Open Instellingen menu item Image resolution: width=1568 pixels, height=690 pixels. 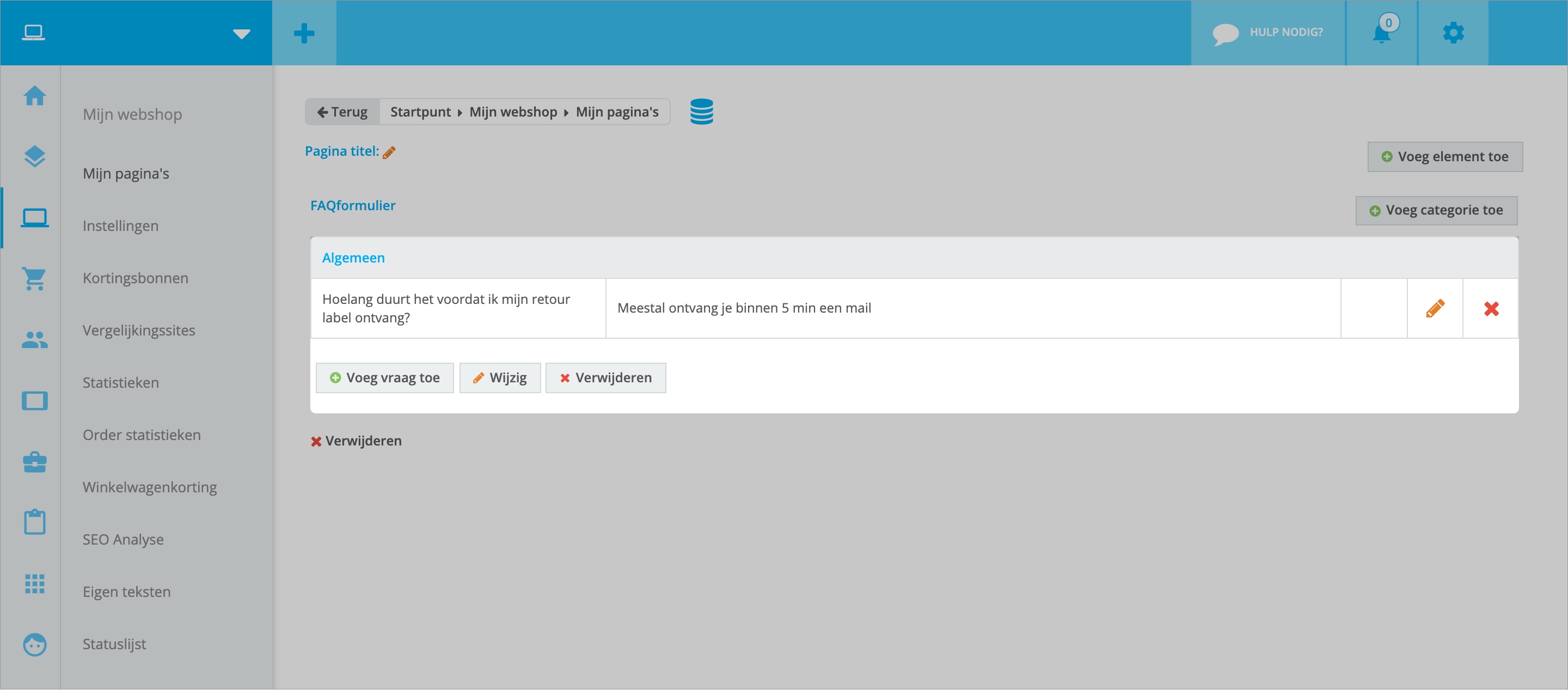tap(120, 226)
